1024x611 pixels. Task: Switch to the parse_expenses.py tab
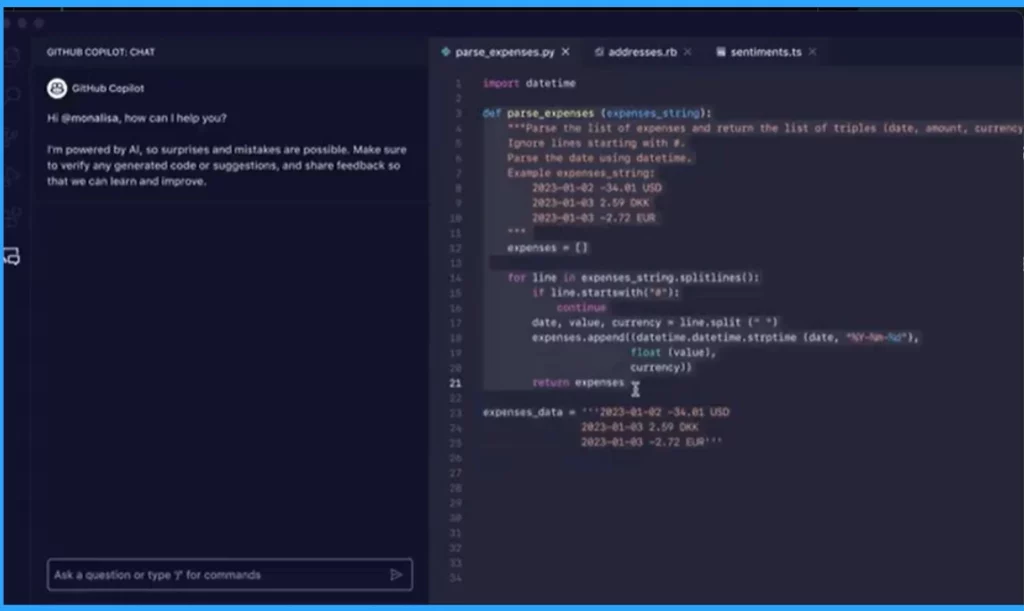tap(504, 52)
